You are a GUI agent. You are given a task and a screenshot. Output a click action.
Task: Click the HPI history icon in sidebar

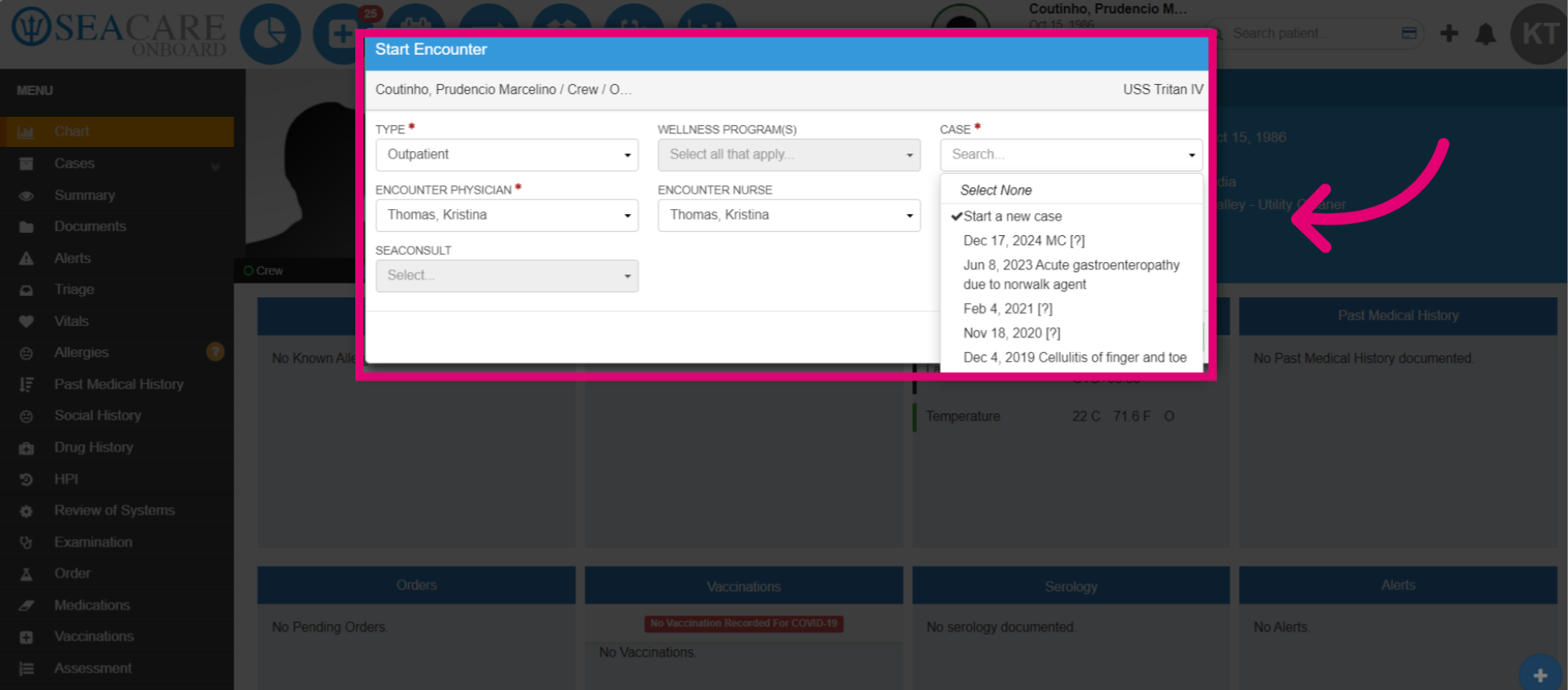pyautogui.click(x=26, y=479)
